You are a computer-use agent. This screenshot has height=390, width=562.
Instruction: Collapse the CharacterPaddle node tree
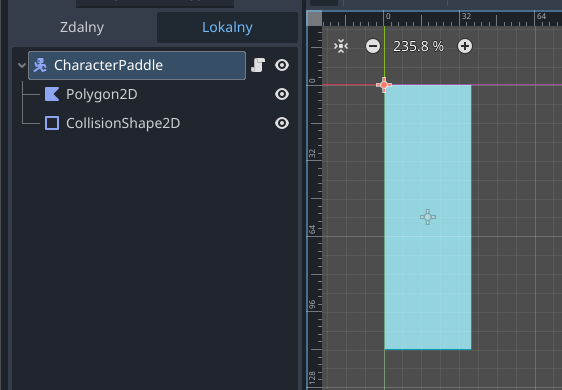tap(22, 65)
